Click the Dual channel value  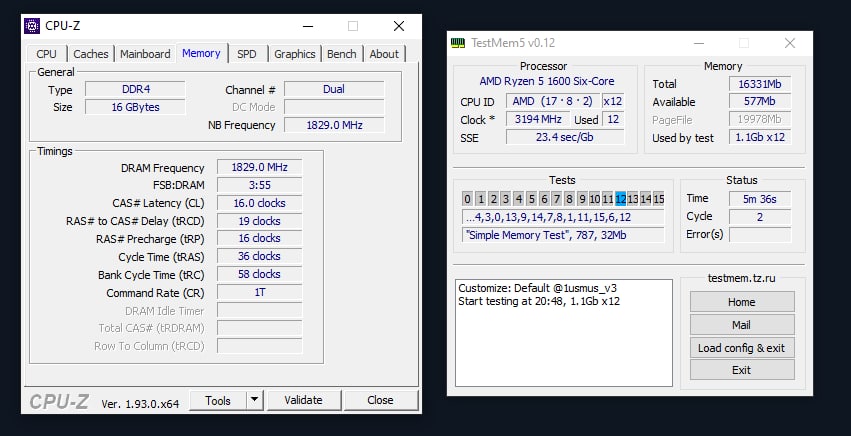click(334, 90)
